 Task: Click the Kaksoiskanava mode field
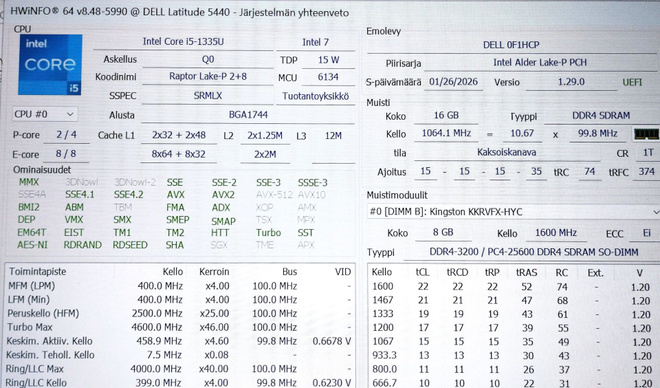507,152
